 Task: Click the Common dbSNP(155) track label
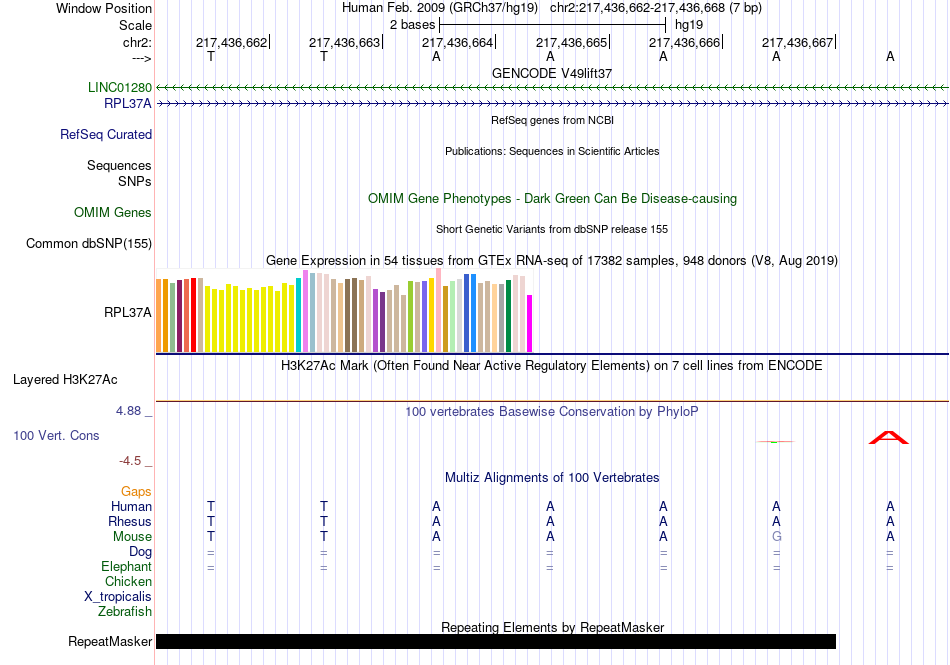click(x=89, y=243)
